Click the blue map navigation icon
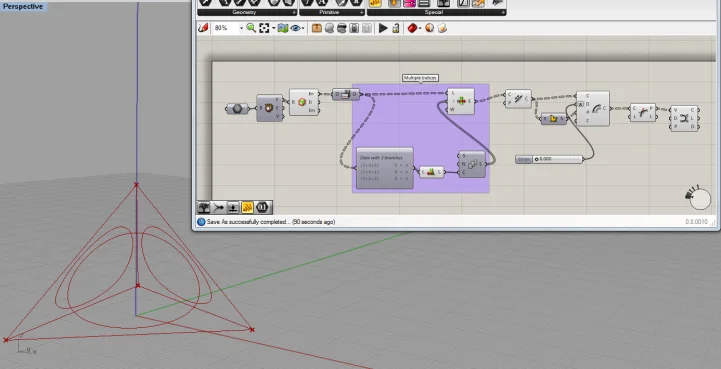Image resolution: width=721 pixels, height=369 pixels. point(283,29)
